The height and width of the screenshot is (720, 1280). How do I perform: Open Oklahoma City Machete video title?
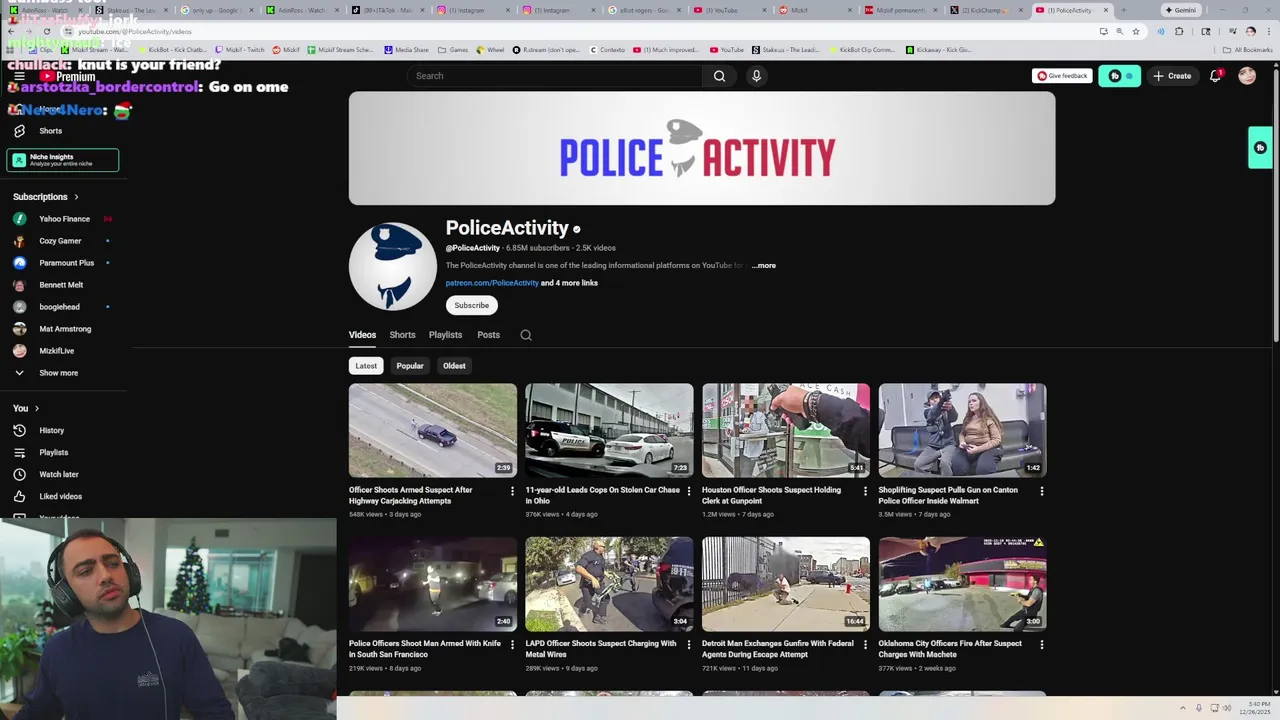pyautogui.click(x=950, y=649)
